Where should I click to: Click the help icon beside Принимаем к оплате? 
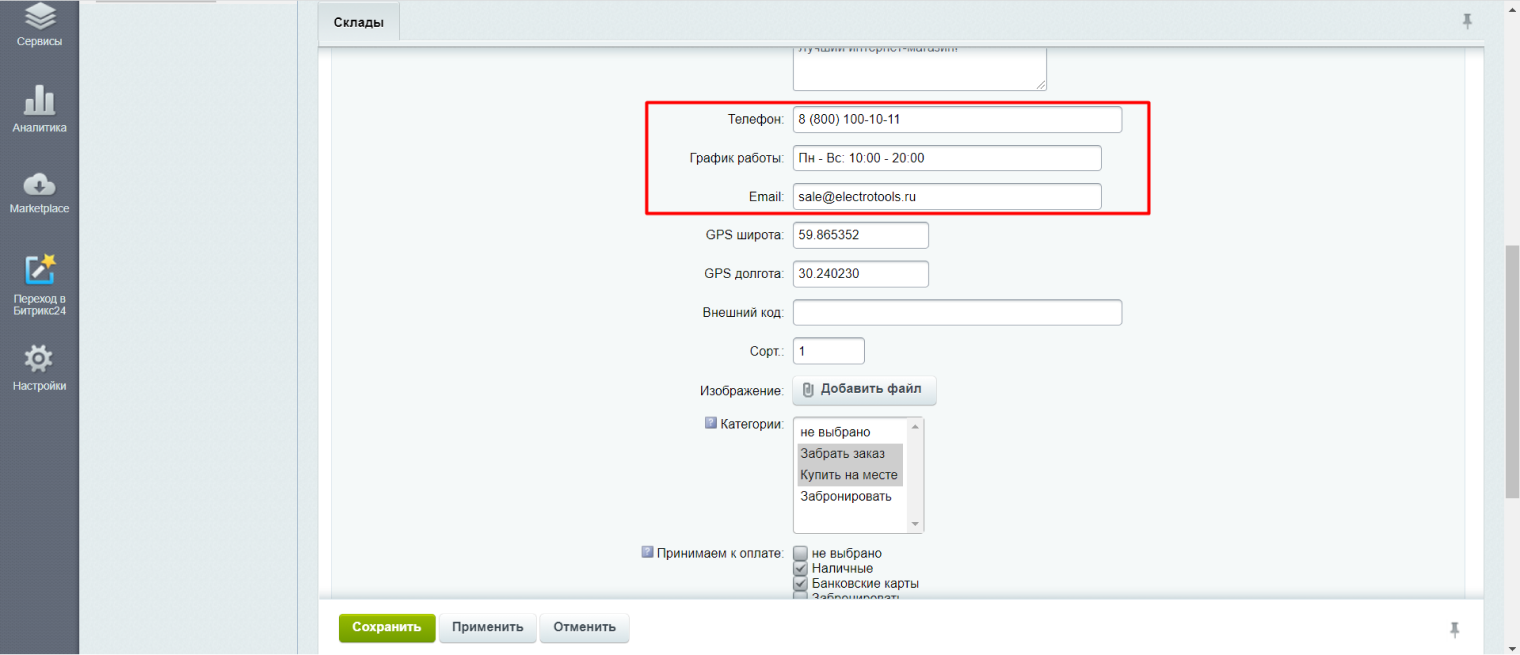pos(647,551)
